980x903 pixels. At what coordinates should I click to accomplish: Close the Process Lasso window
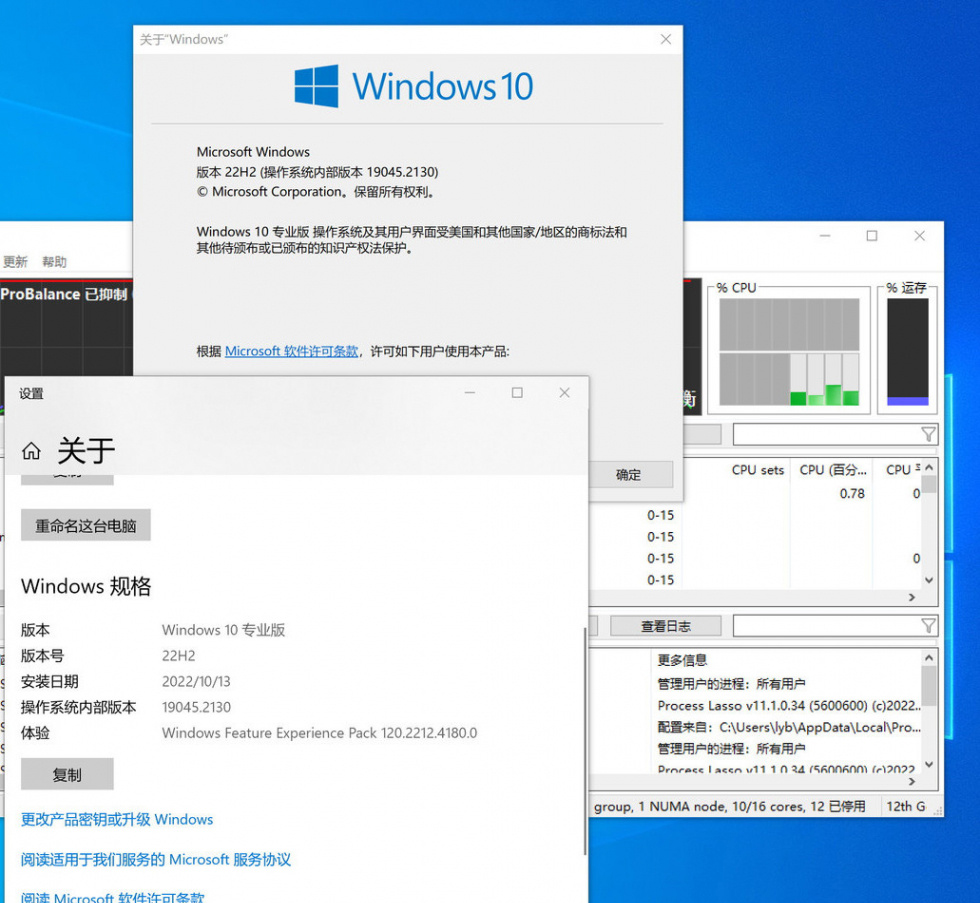click(919, 236)
